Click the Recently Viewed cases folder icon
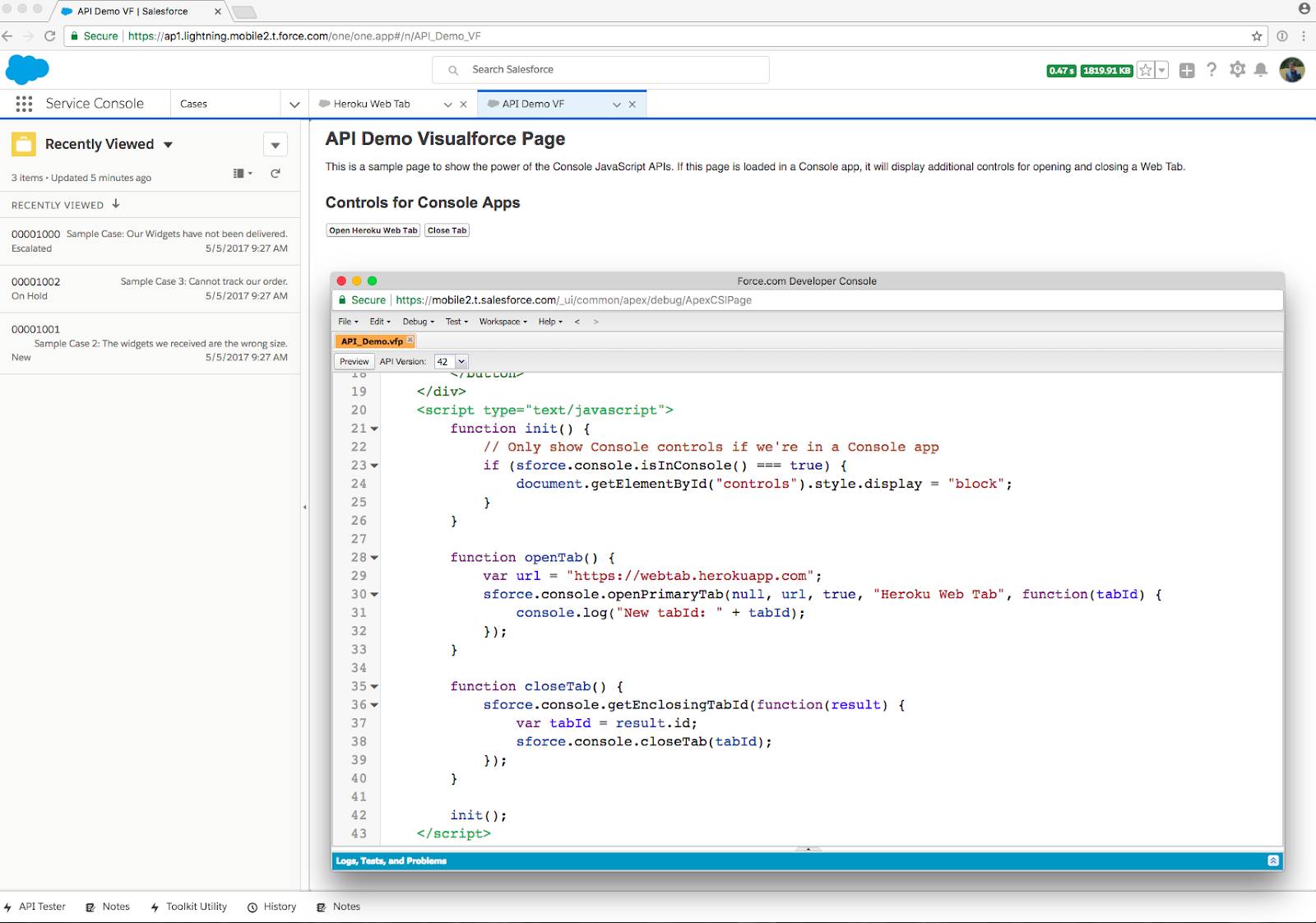The image size is (1316, 923). pyautogui.click(x=24, y=144)
